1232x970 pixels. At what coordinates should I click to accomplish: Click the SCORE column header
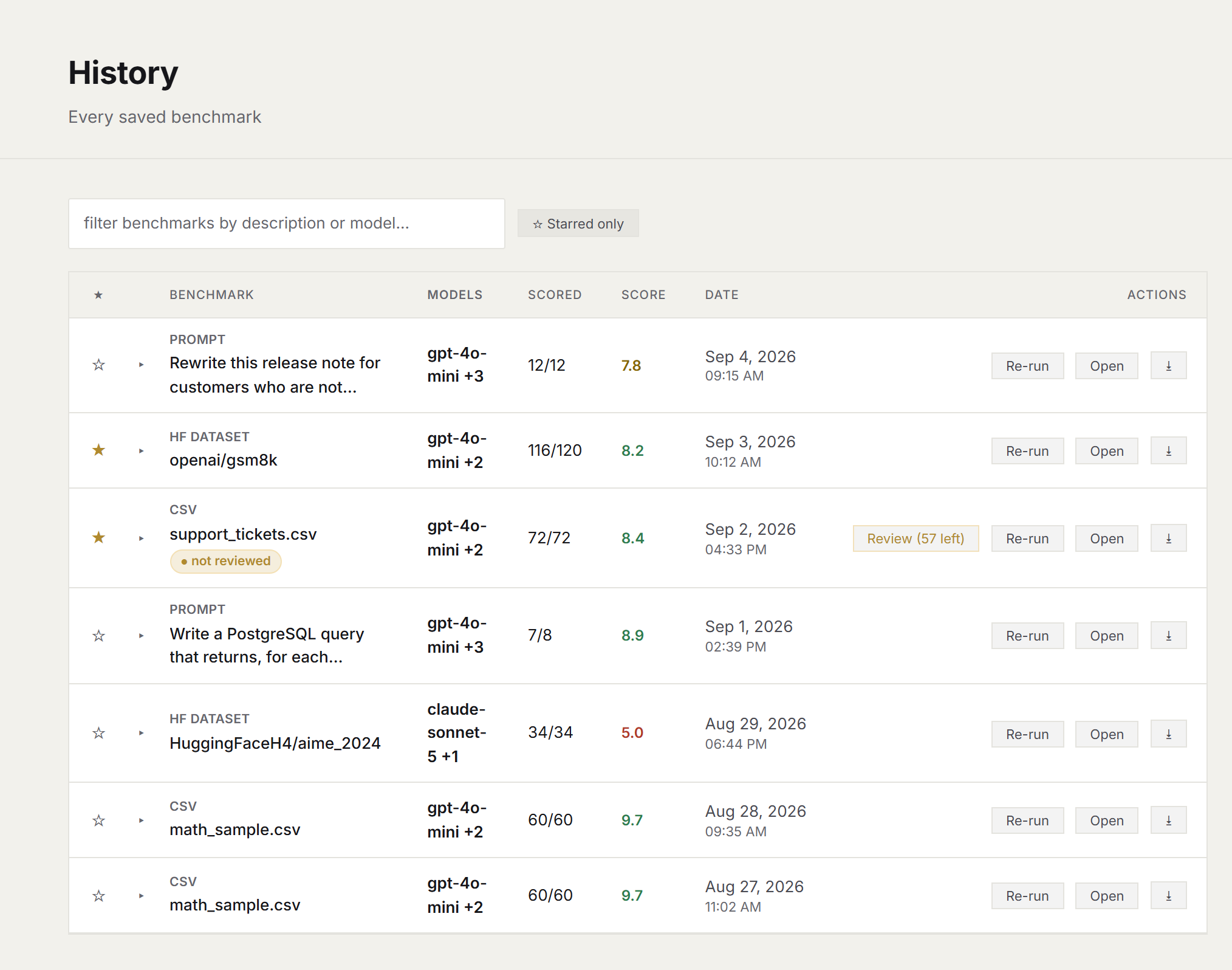pyautogui.click(x=643, y=295)
